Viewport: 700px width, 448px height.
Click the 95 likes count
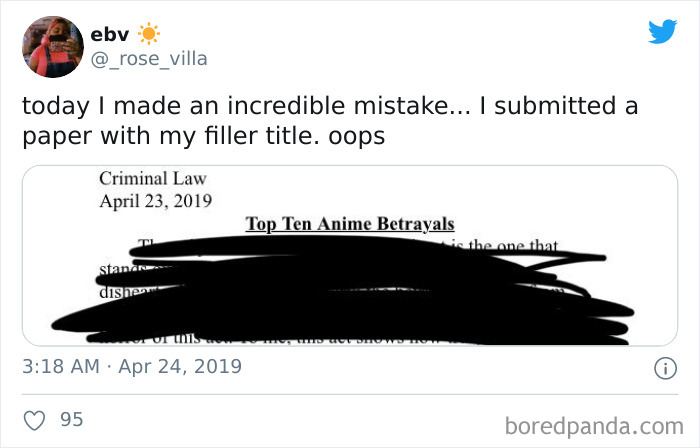click(72, 419)
